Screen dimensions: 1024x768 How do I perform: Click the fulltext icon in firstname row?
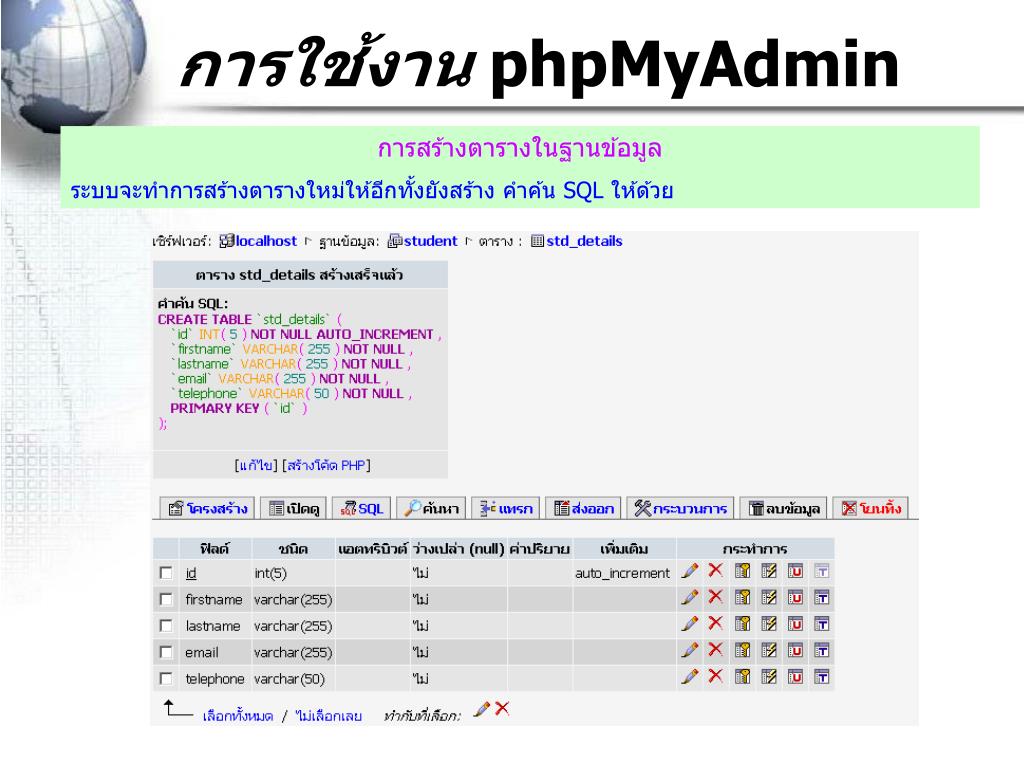822,597
